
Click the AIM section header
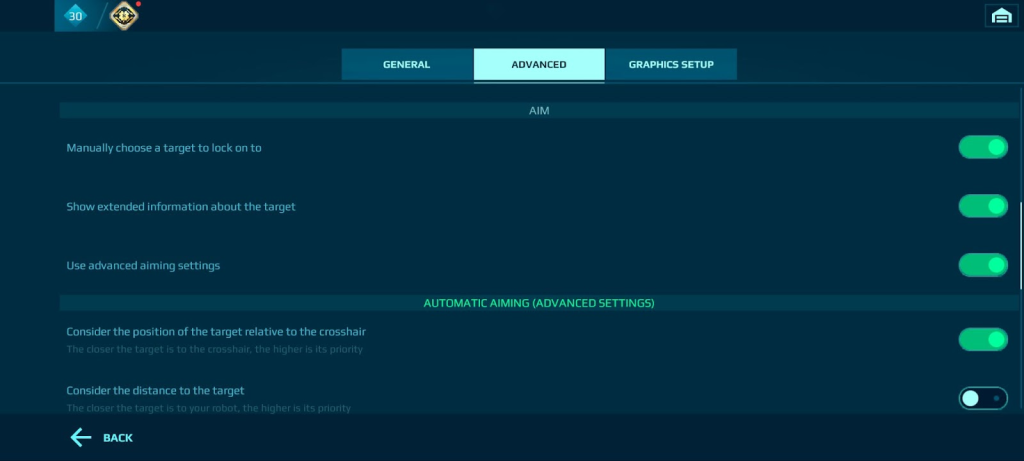(539, 111)
